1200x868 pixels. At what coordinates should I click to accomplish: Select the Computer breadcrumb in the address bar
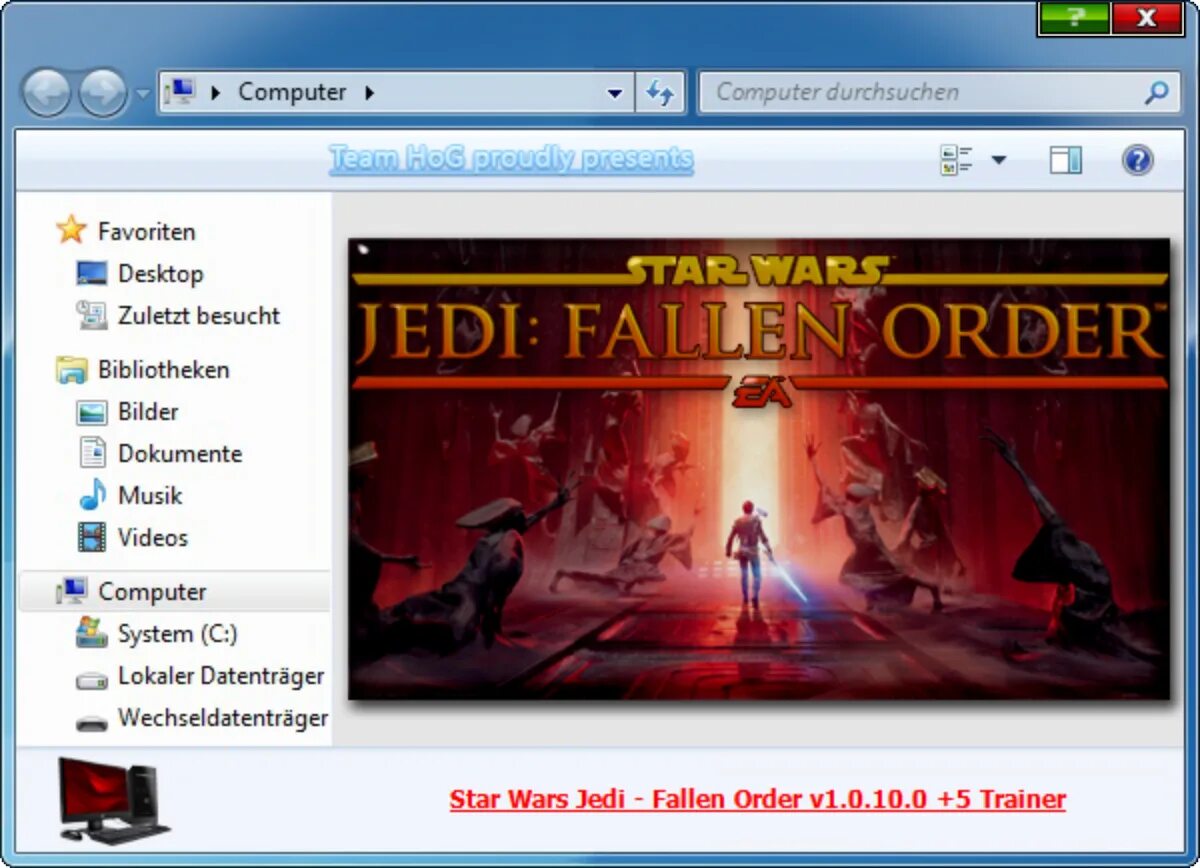[292, 92]
